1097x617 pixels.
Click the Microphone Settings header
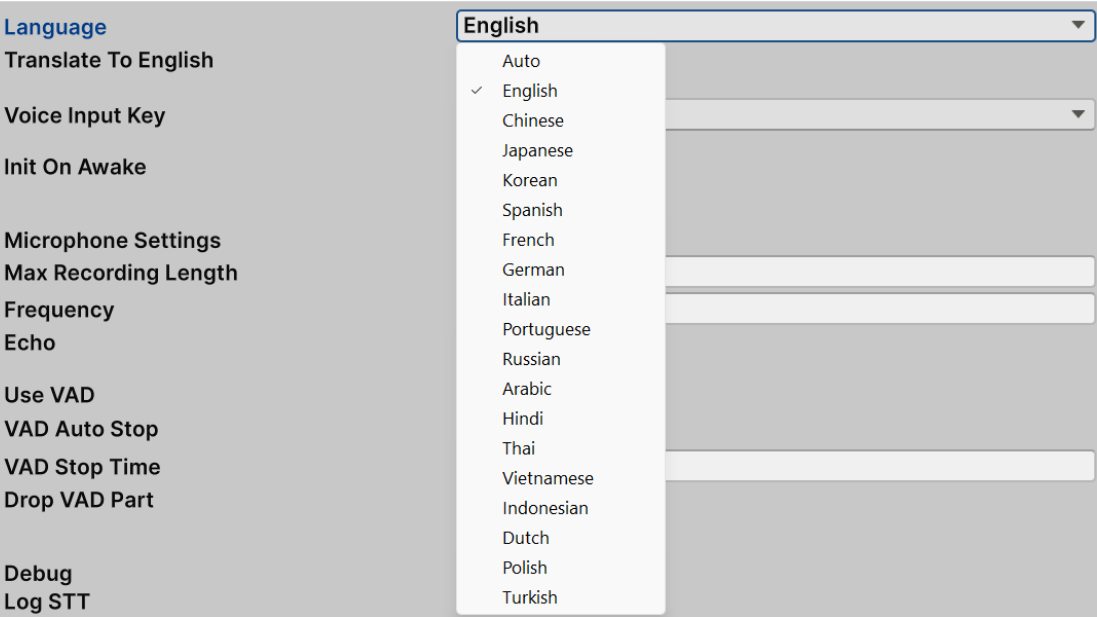point(112,240)
